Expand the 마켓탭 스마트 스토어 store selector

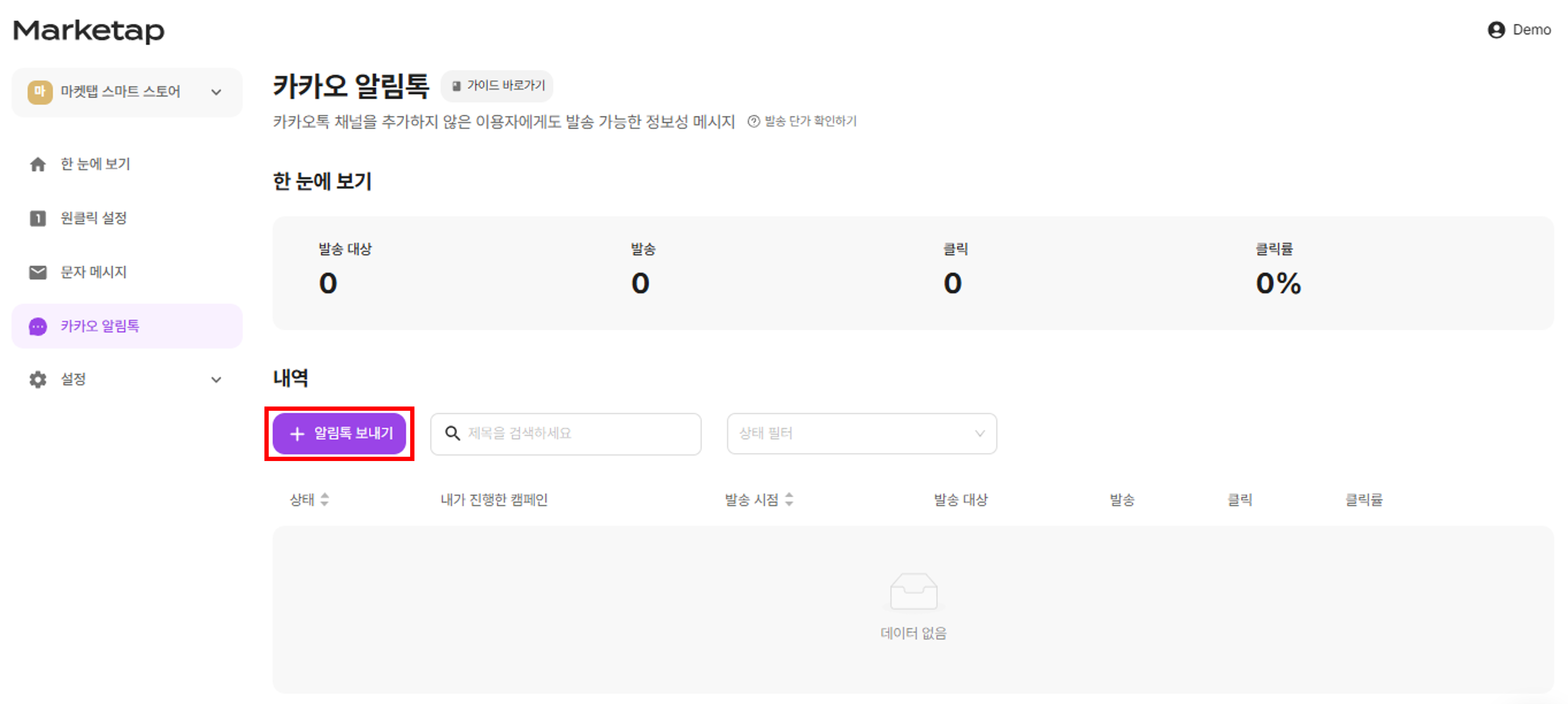tap(216, 92)
